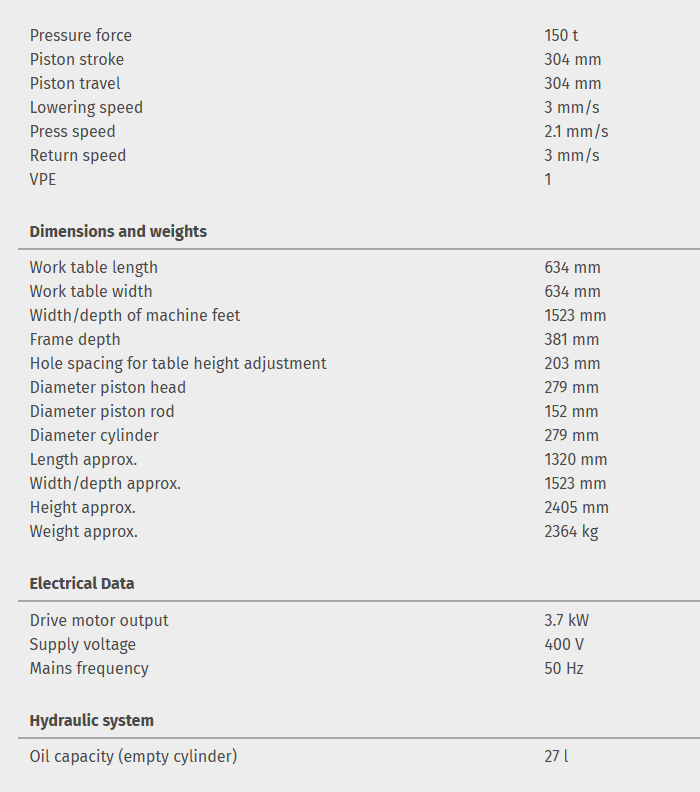Select the Oil capacity 27 l value

pyautogui.click(x=556, y=756)
